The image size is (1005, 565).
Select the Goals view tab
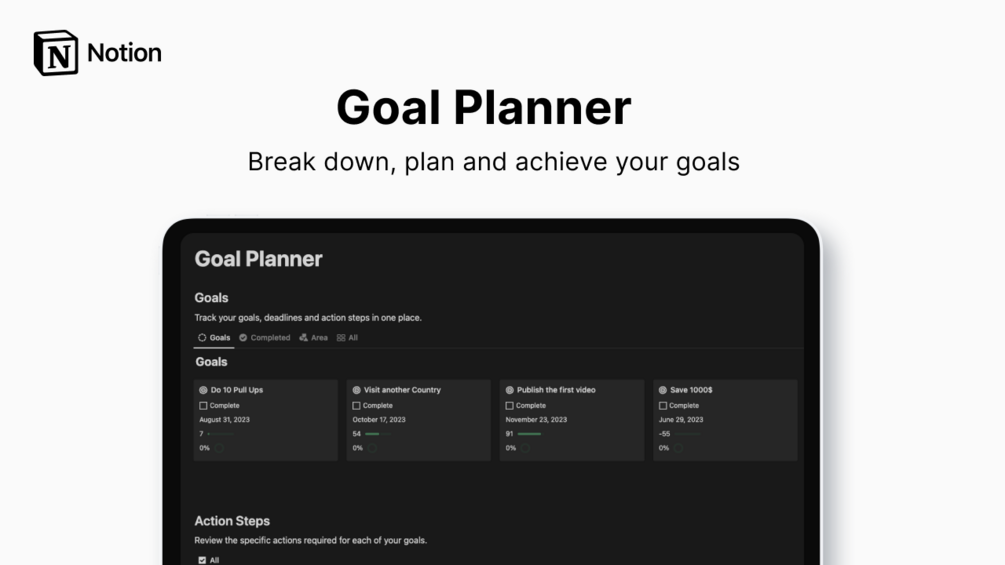(214, 338)
